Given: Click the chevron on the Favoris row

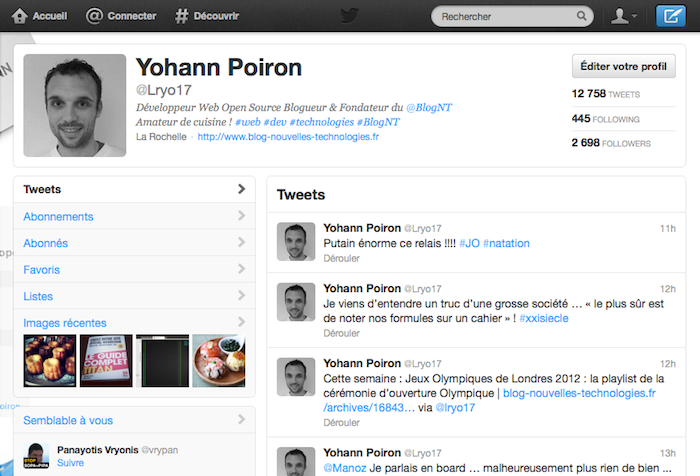Looking at the screenshot, I should click(x=242, y=268).
